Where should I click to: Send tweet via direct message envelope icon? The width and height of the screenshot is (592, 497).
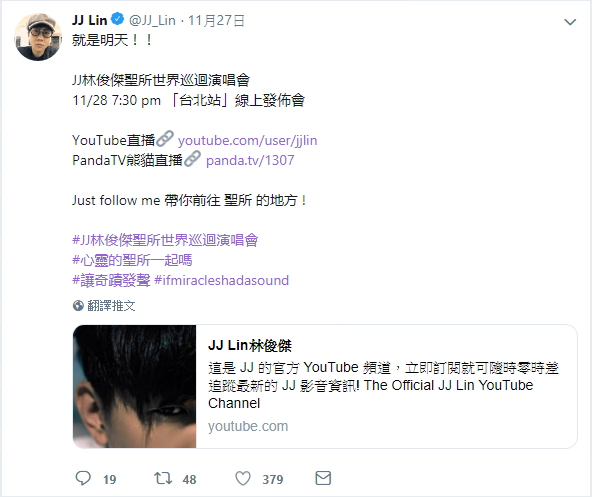point(323,478)
